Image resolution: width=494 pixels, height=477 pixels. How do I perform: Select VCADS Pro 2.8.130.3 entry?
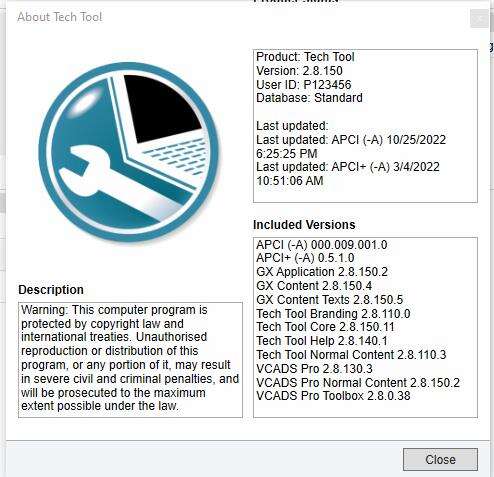(x=314, y=369)
